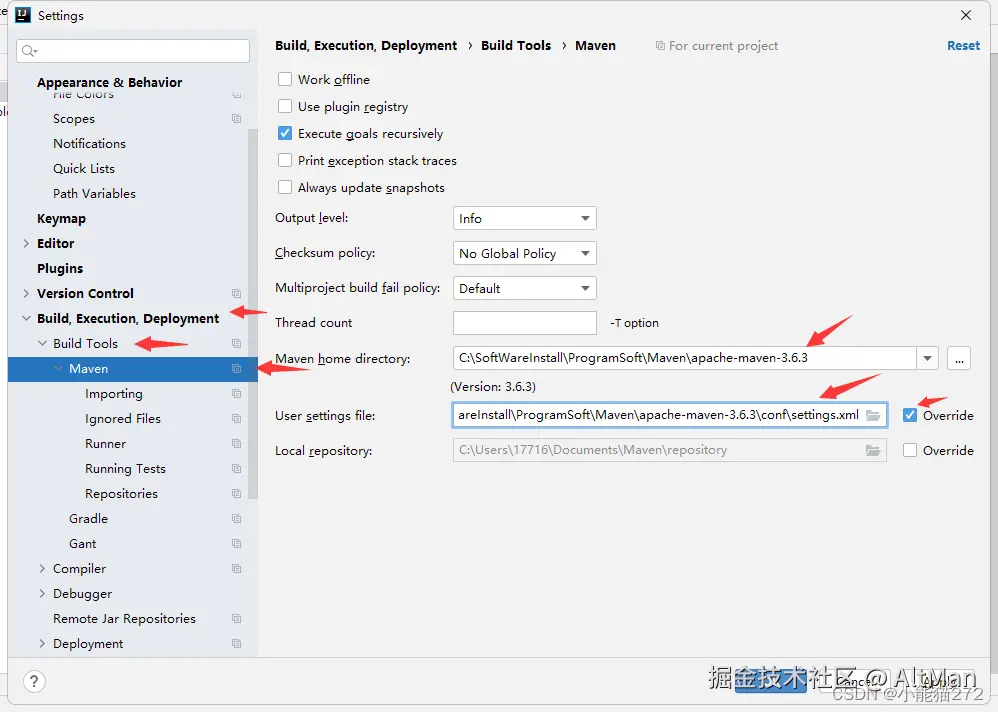
Task: Click the settings tree vertical scrollbar
Action: click(x=253, y=312)
